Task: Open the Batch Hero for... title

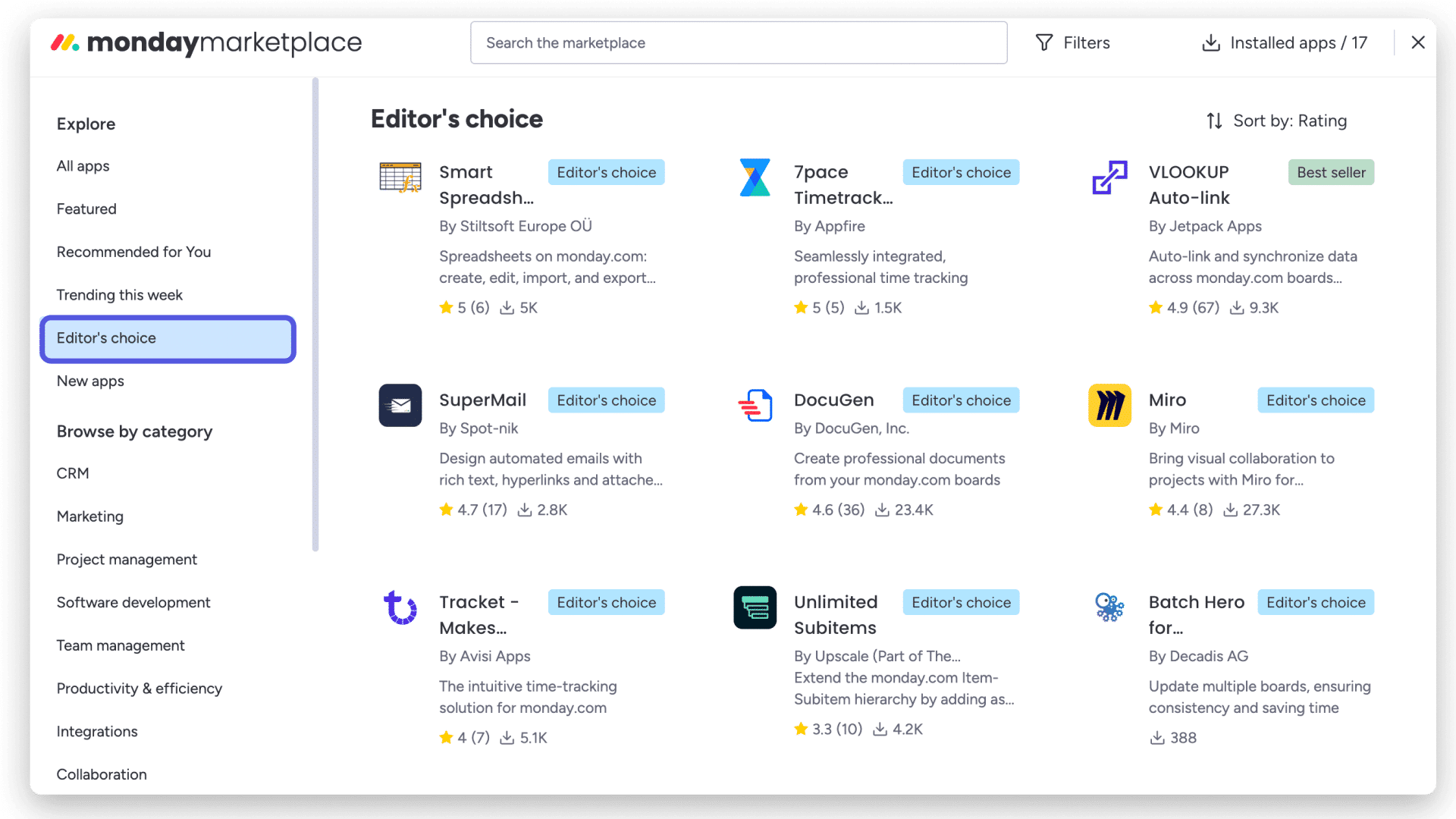Action: 1197,615
